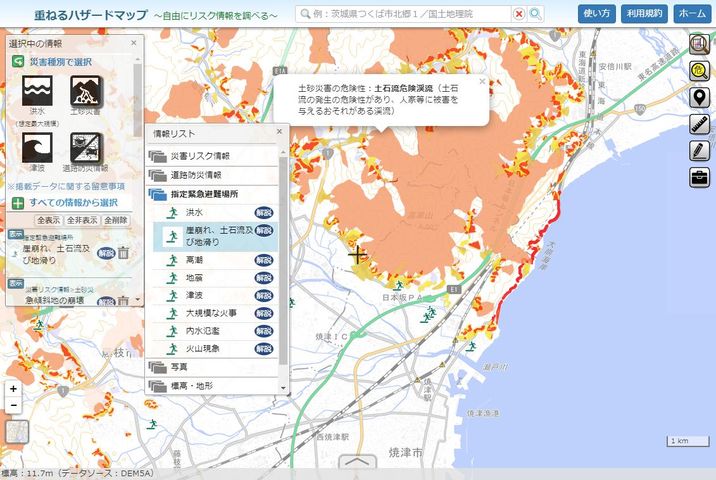Select the pencil drawing tool
This screenshot has width=716, height=480.
click(x=700, y=150)
